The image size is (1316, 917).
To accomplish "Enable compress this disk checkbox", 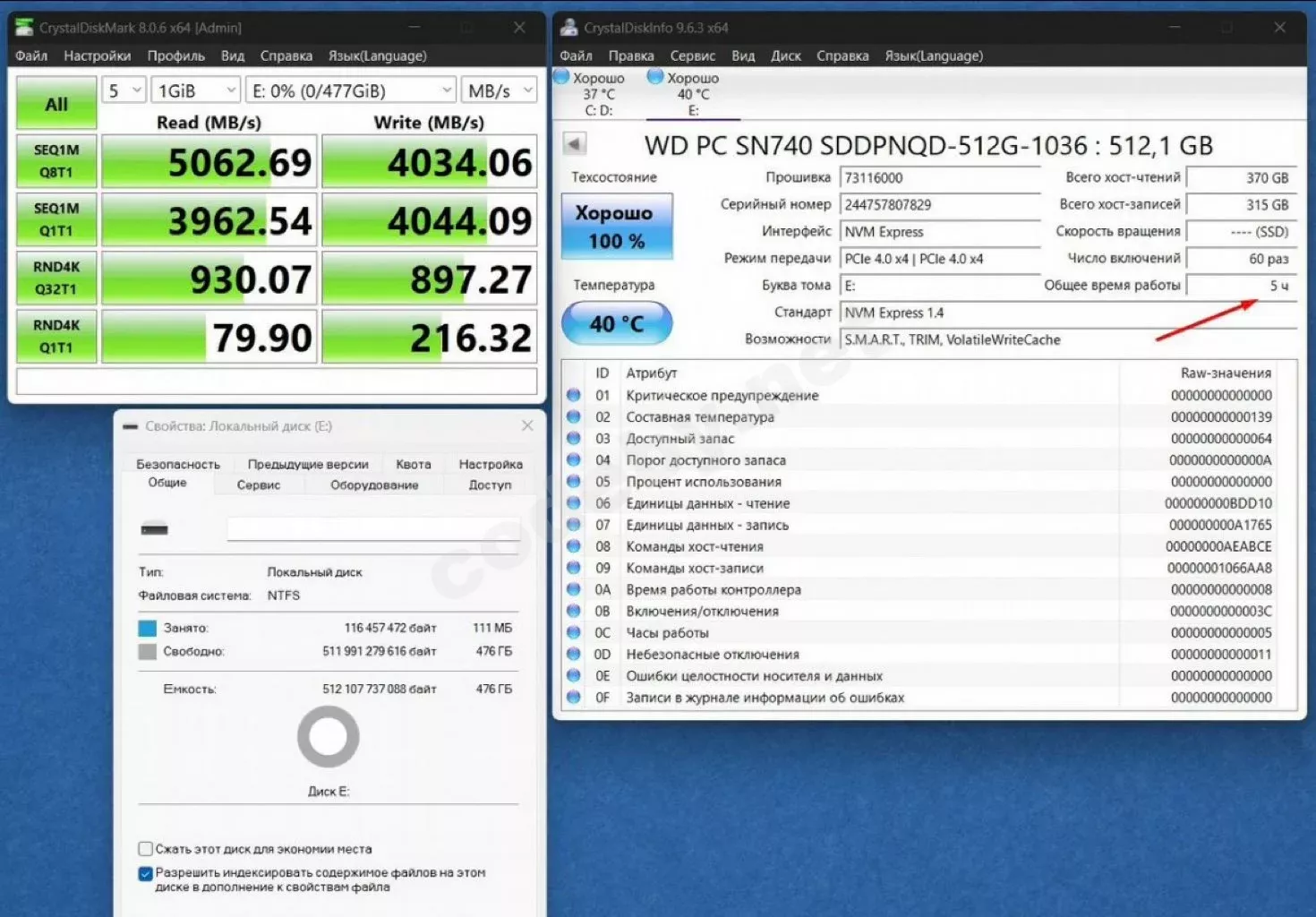I will 146,848.
